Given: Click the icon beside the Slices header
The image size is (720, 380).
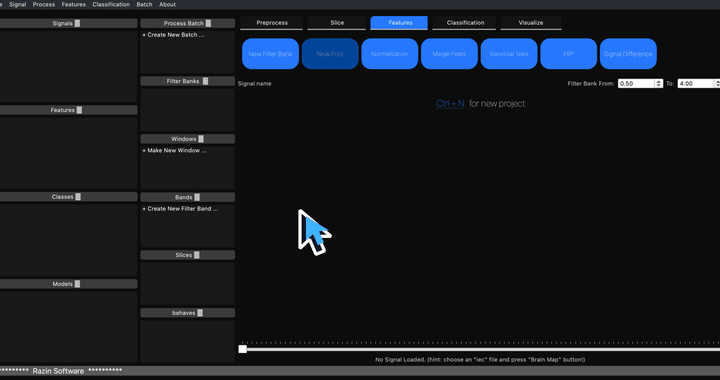Looking at the screenshot, I should (x=197, y=255).
